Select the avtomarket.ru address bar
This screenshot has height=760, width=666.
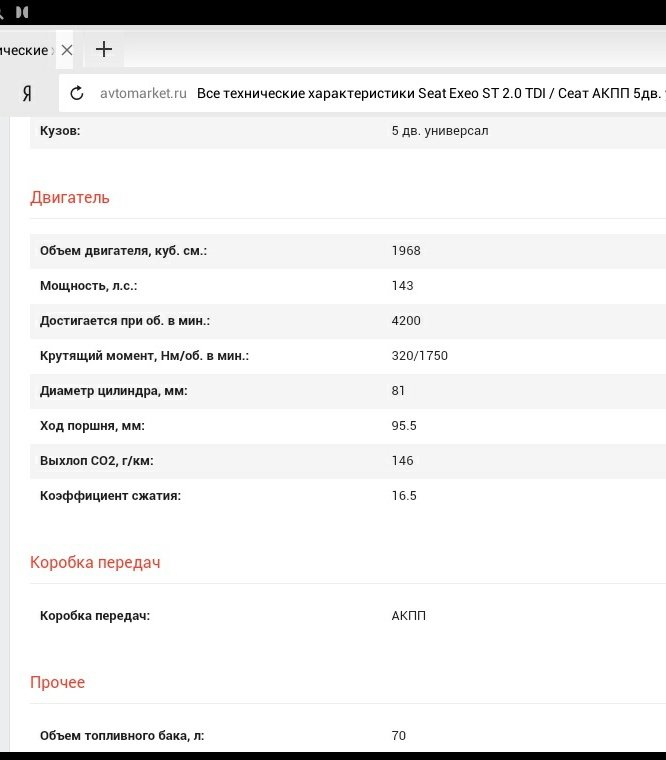pos(363,93)
